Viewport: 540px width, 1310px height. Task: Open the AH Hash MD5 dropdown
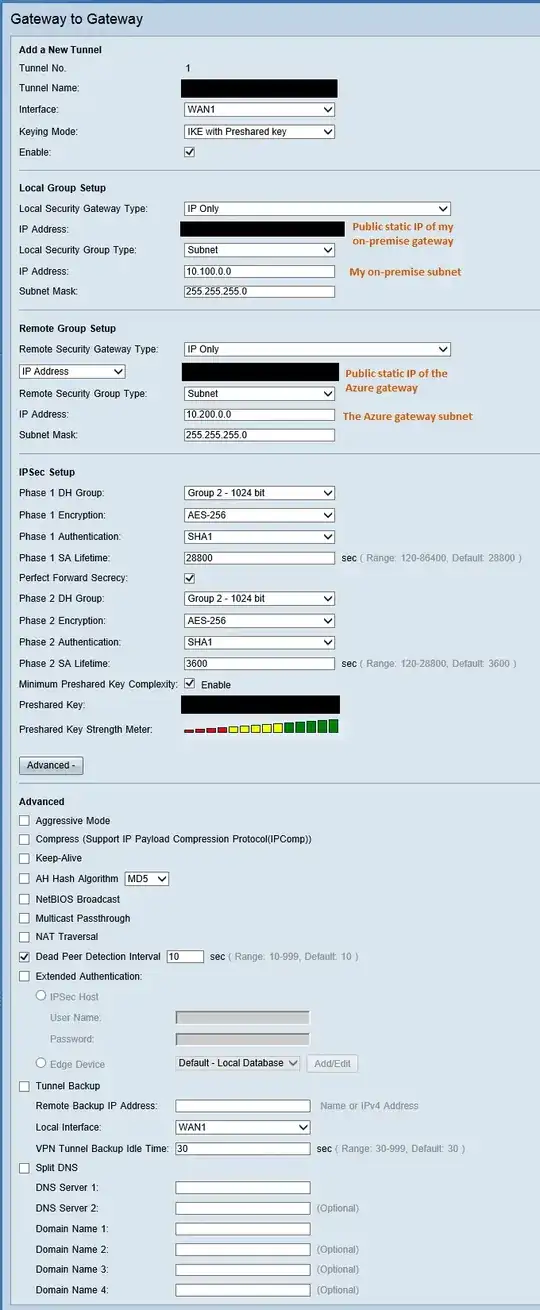tap(147, 879)
